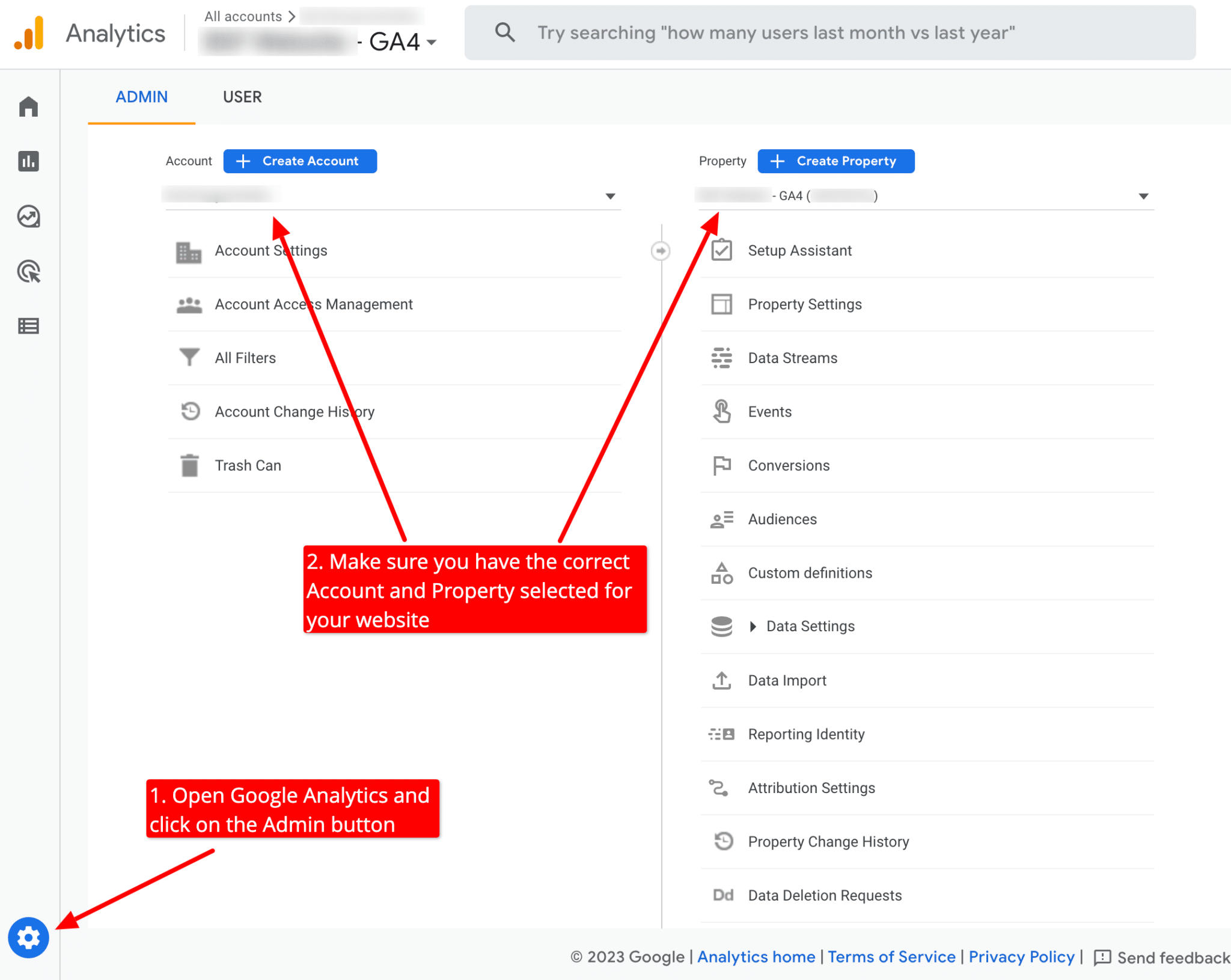Click the Events hand tap icon
Screen dimensions: 1231x980
click(721, 411)
